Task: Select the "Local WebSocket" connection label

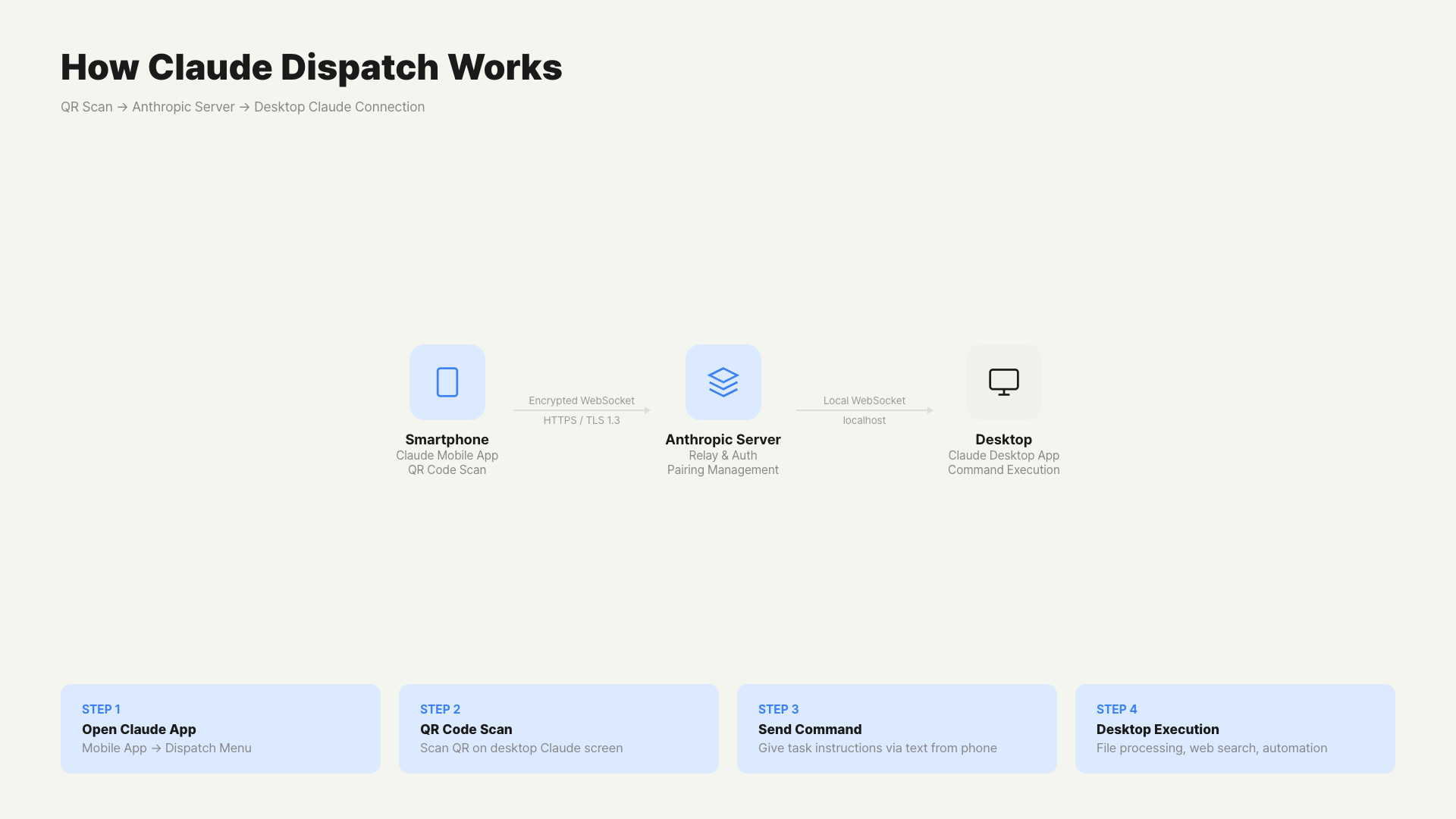Action: pos(864,400)
